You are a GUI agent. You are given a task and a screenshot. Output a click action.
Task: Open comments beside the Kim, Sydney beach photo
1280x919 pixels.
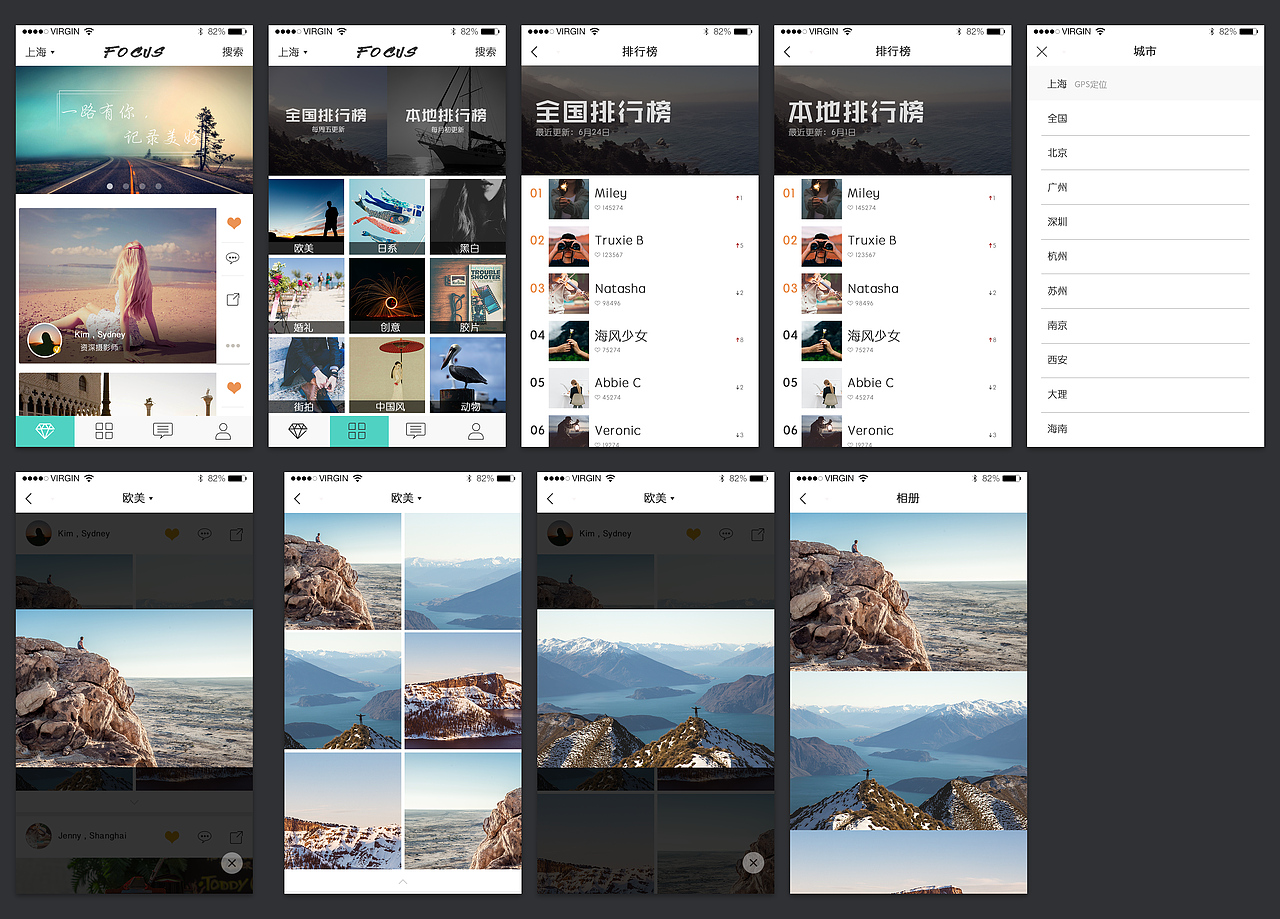click(x=233, y=258)
